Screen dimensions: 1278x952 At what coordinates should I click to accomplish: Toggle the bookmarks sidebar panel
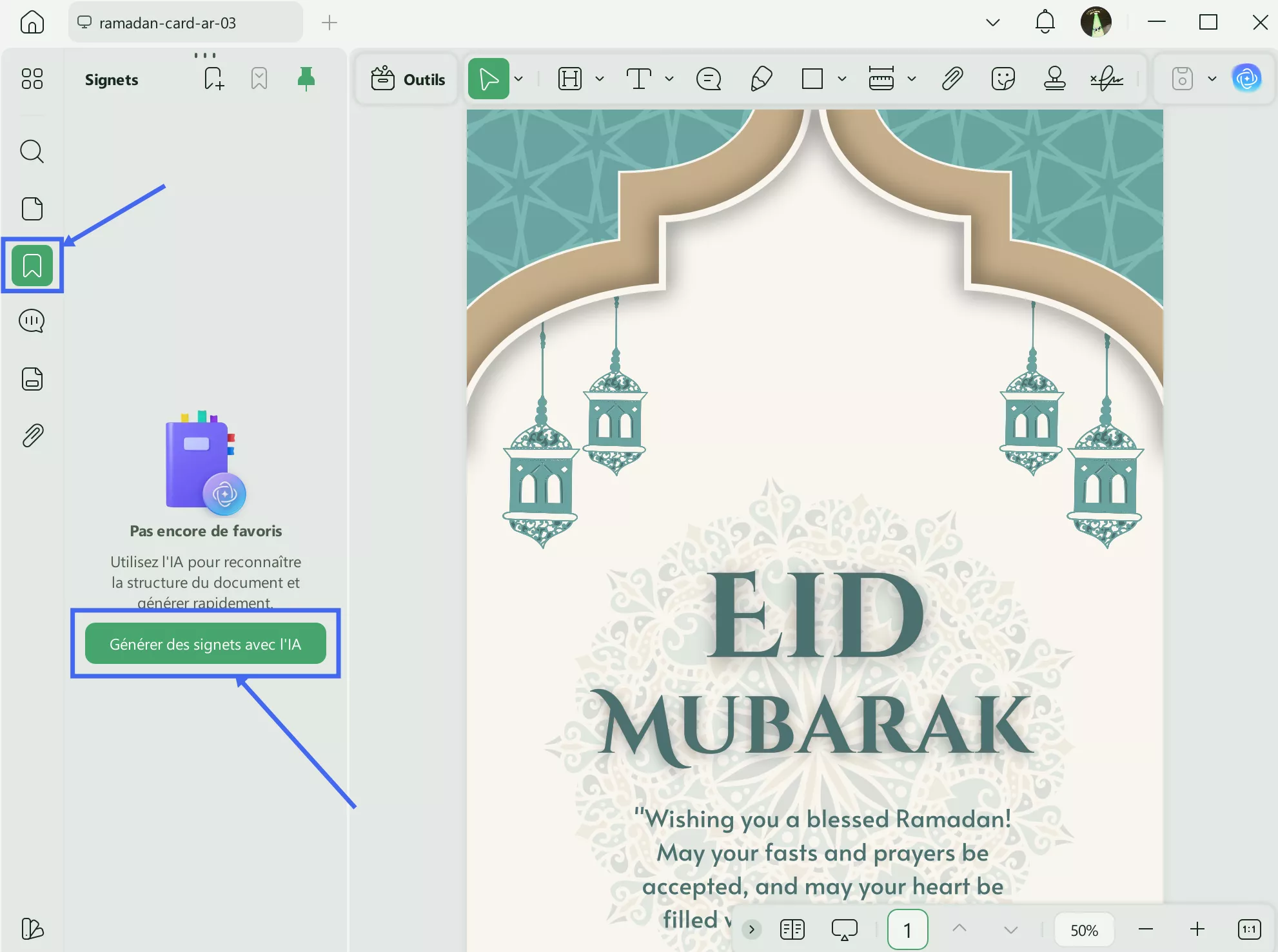point(32,266)
